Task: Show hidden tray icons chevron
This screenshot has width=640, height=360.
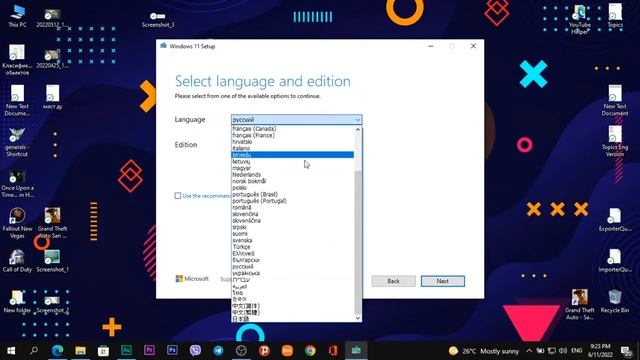Action: point(529,351)
